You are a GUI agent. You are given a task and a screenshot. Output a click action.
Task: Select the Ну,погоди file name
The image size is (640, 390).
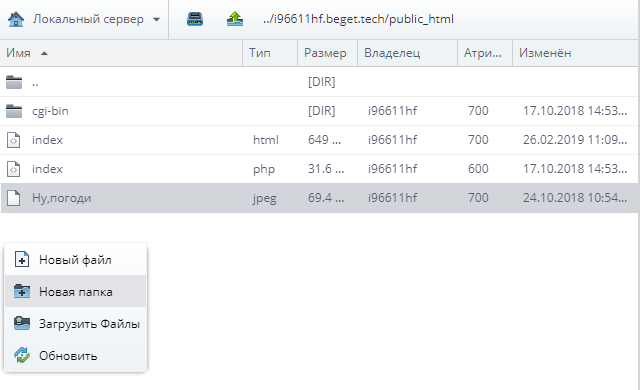click(x=62, y=198)
